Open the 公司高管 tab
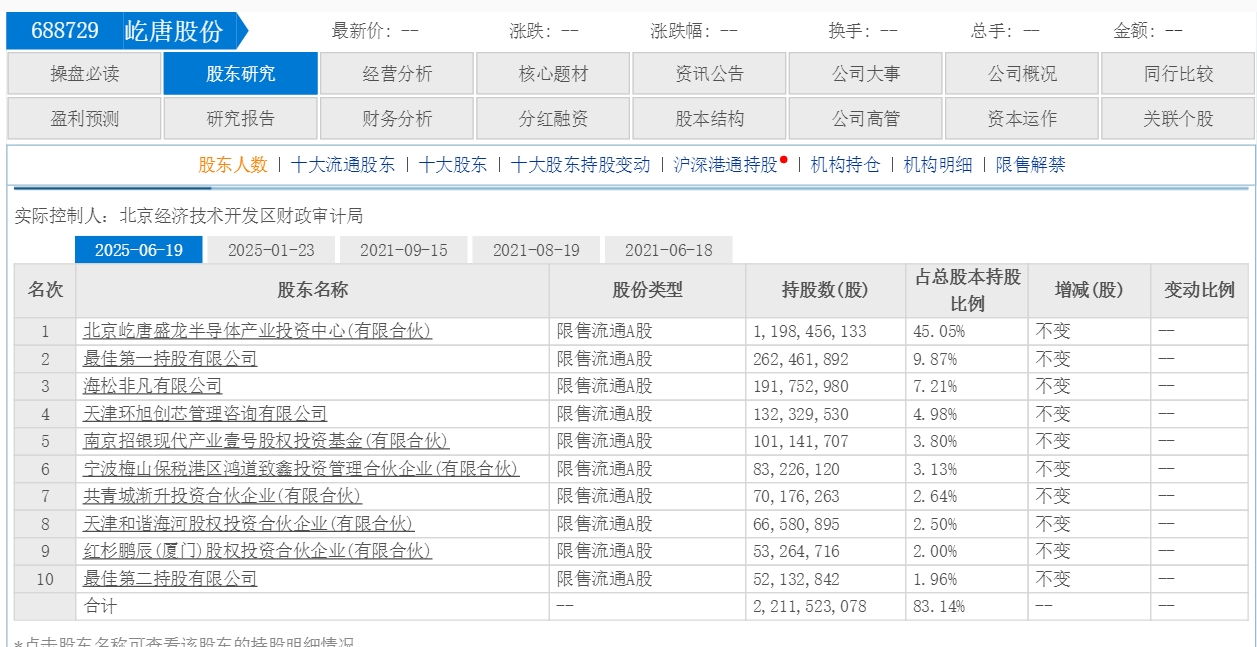 point(866,118)
